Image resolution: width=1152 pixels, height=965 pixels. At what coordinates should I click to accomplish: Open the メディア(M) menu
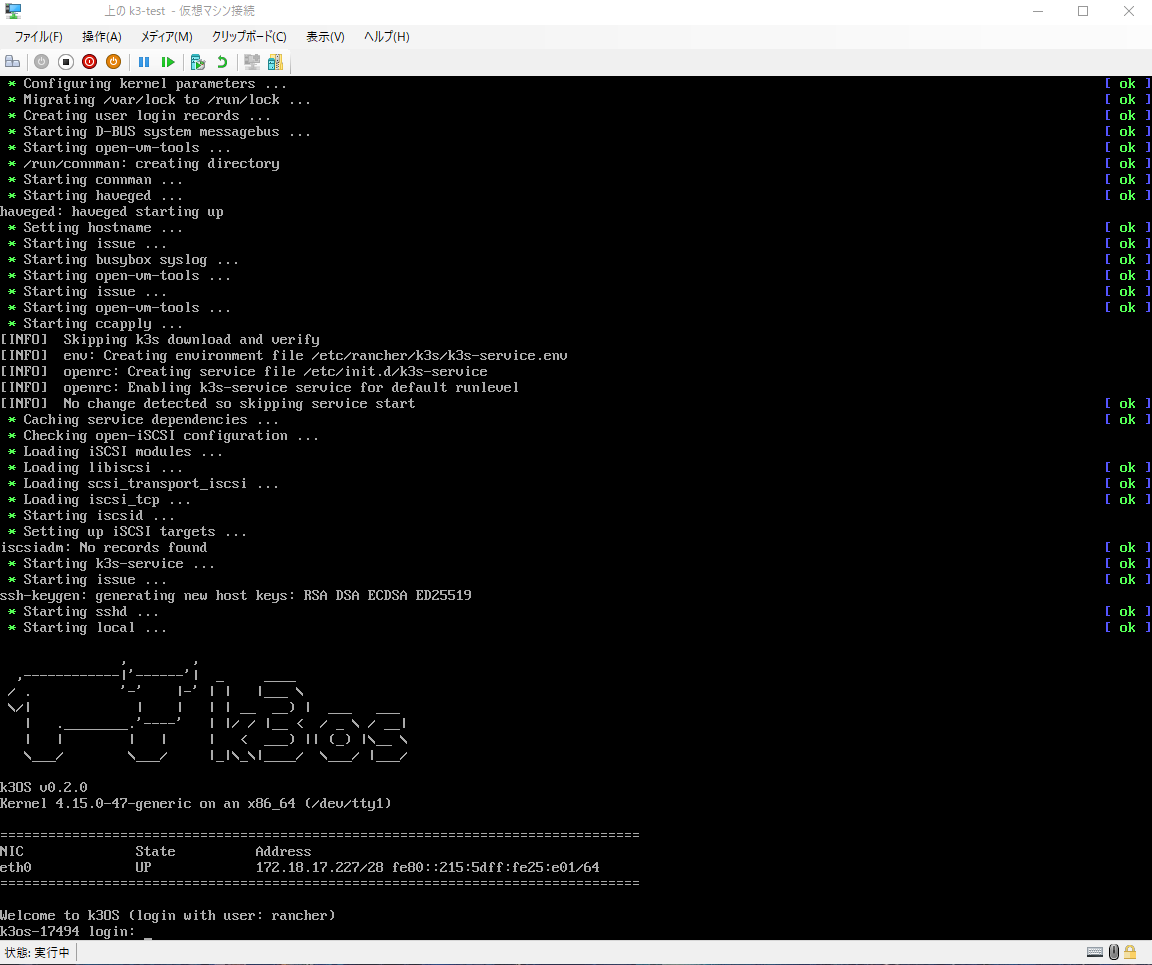coord(167,37)
